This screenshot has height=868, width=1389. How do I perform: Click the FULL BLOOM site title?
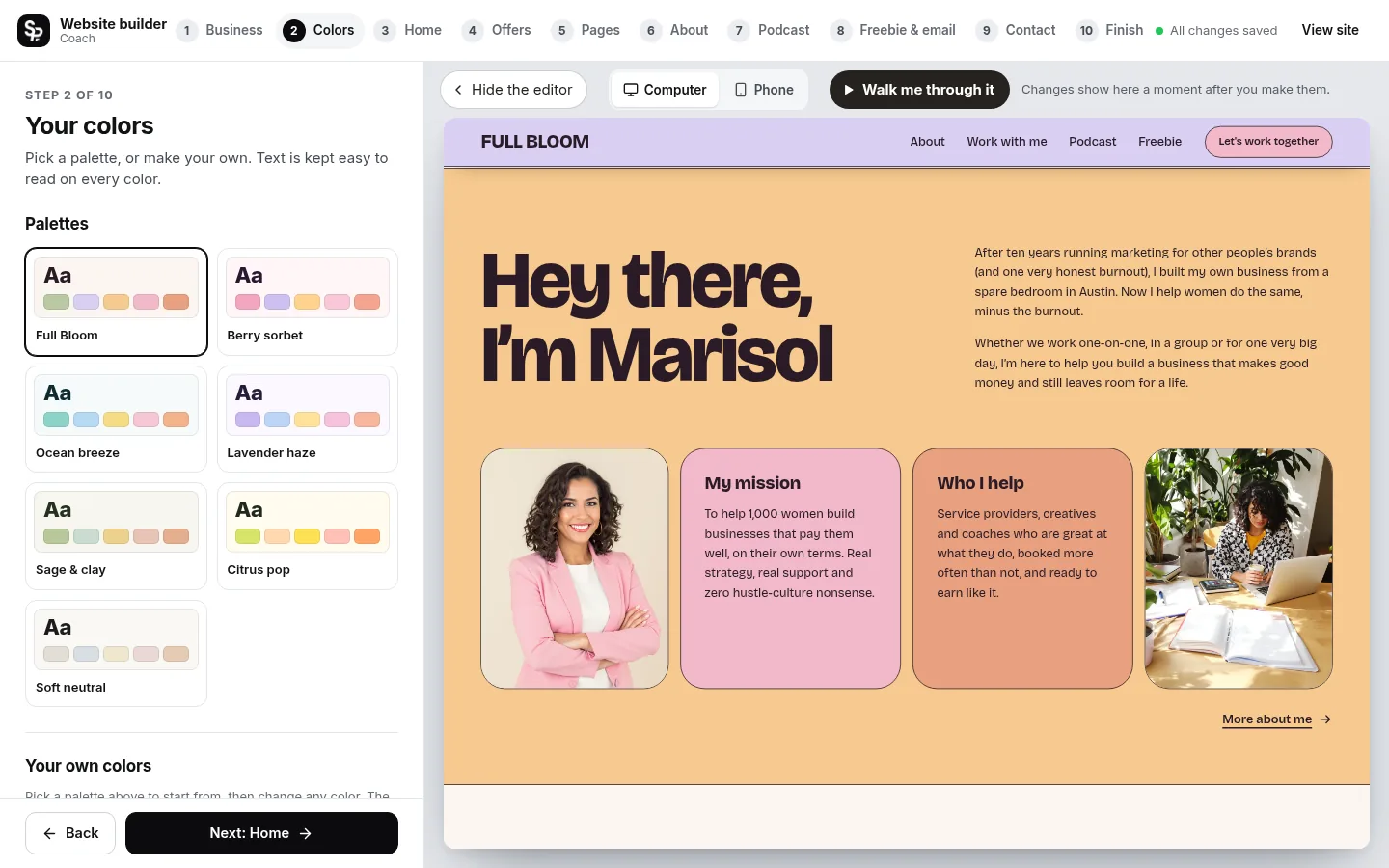pos(534,142)
